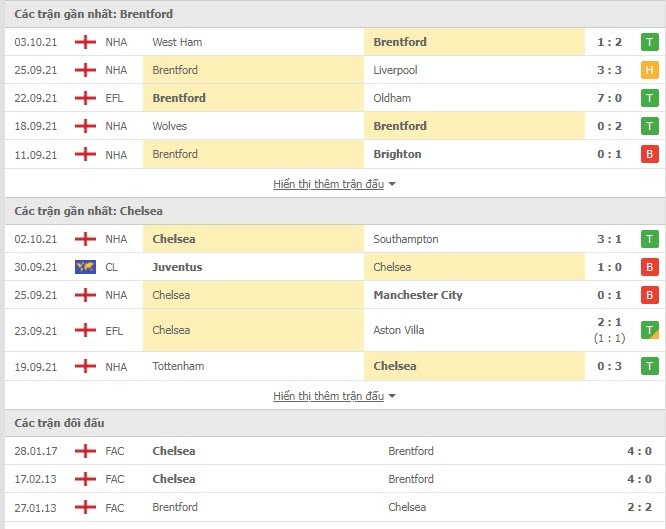Open the Brentford vs Liverpool 3:3 match
The image size is (666, 529).
click(335, 70)
